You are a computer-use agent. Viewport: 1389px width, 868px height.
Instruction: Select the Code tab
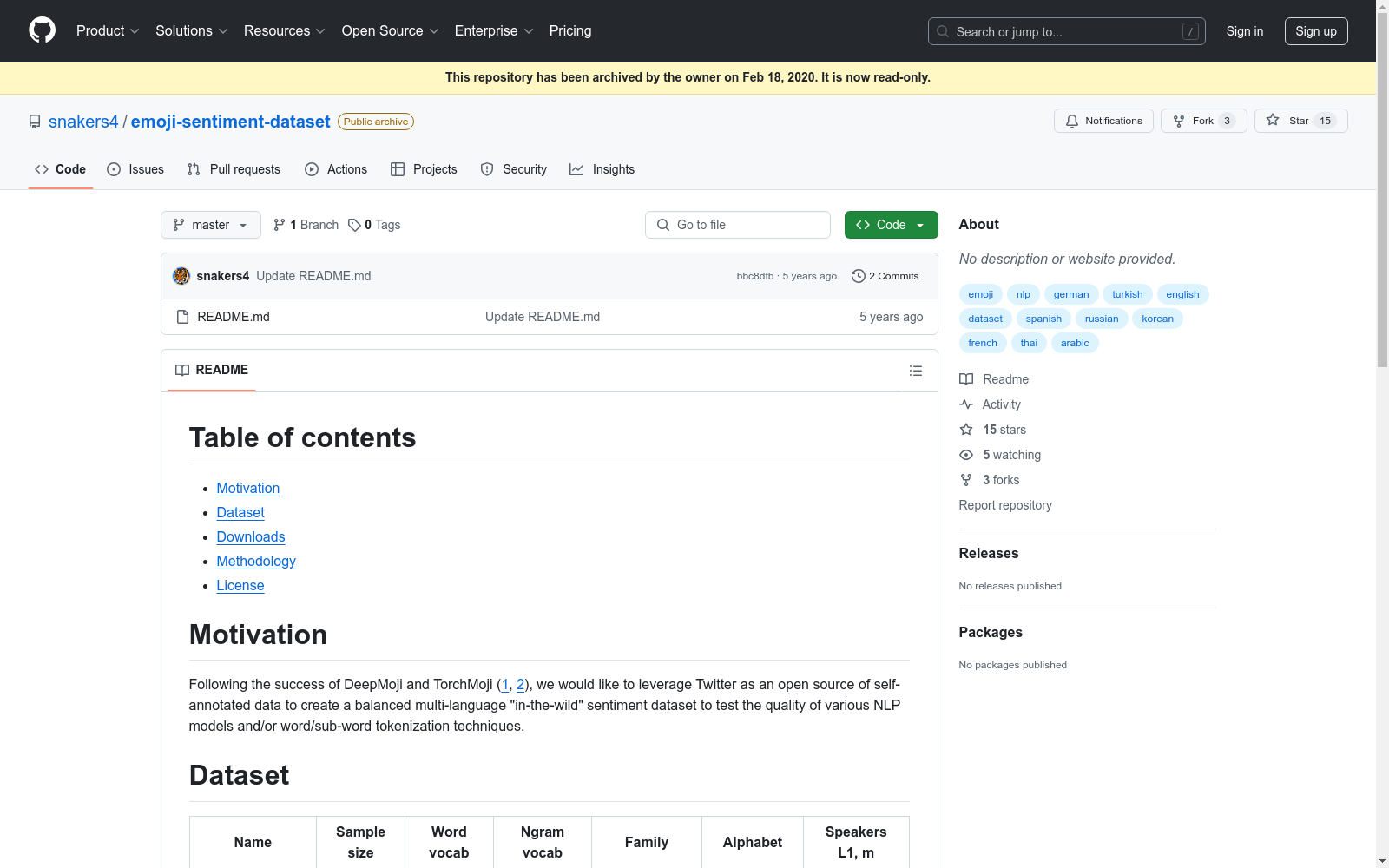tap(61, 169)
